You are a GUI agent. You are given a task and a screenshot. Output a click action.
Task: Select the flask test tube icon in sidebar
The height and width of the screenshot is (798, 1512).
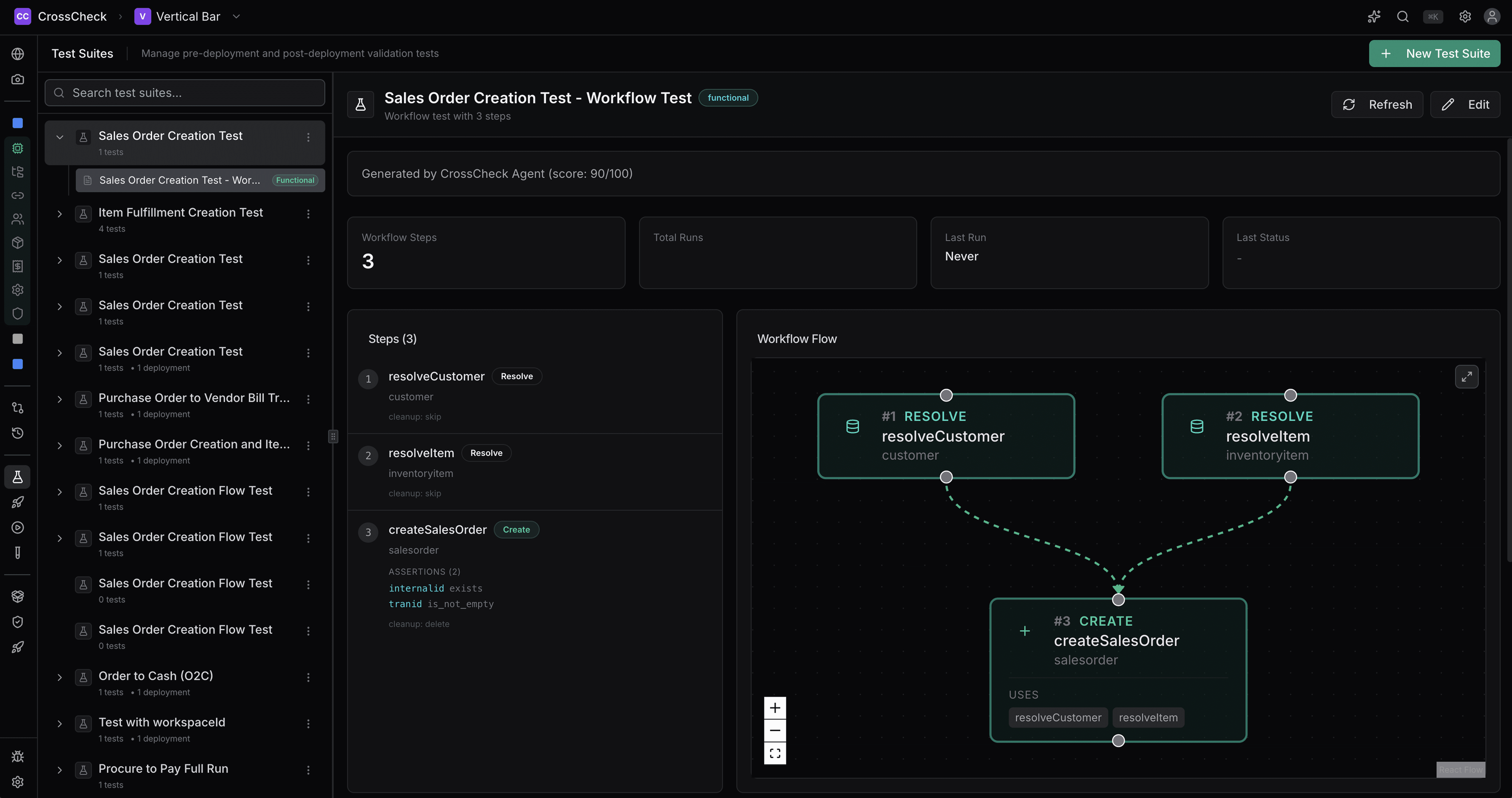18,477
